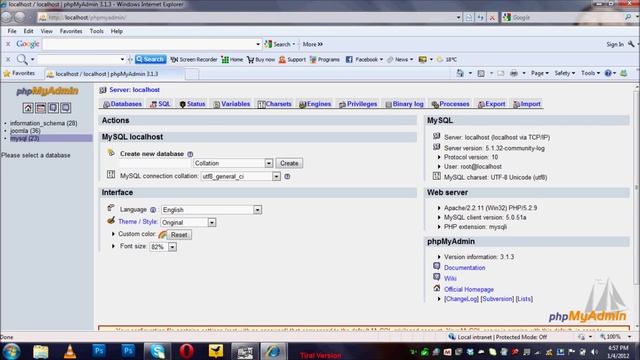This screenshot has height=360, width=640.
Task: Open MySQL connection collation dropdown
Action: click(240, 176)
